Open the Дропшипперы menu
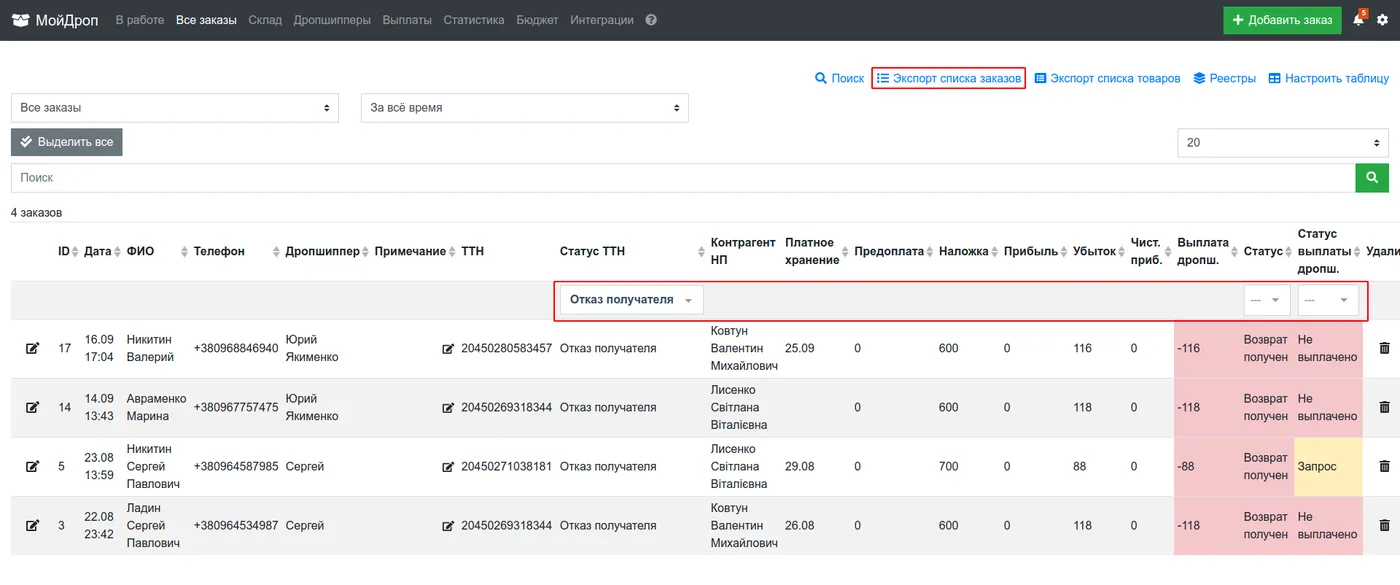This screenshot has height=585, width=1400. [x=332, y=20]
